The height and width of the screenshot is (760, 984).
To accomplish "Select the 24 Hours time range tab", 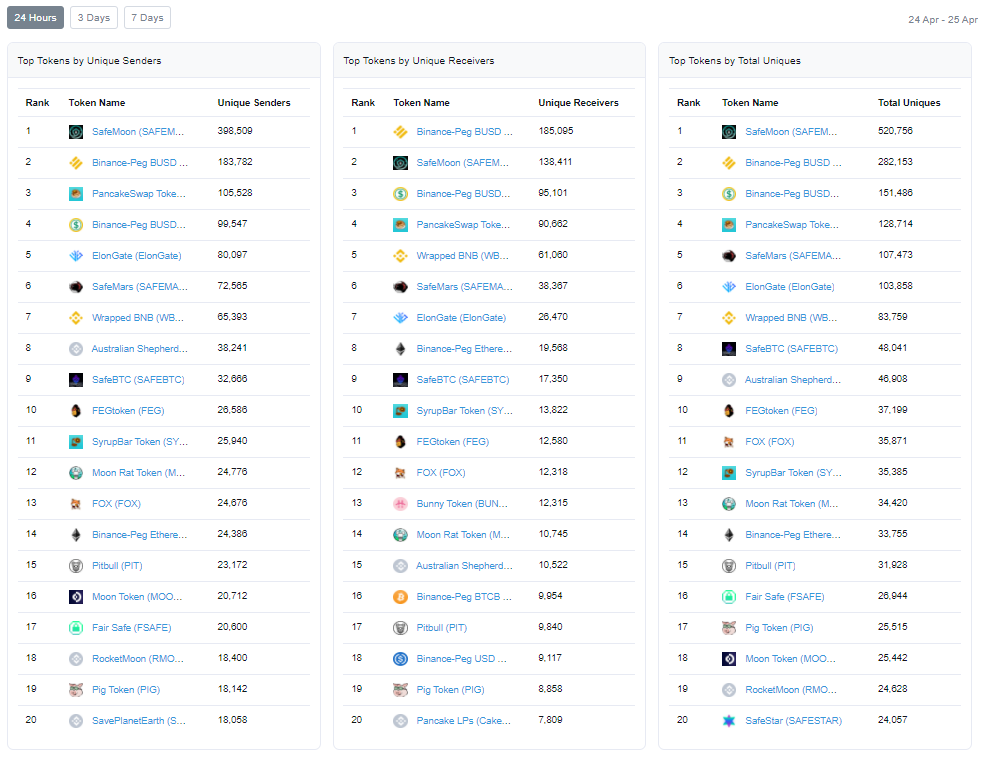I will tap(36, 18).
